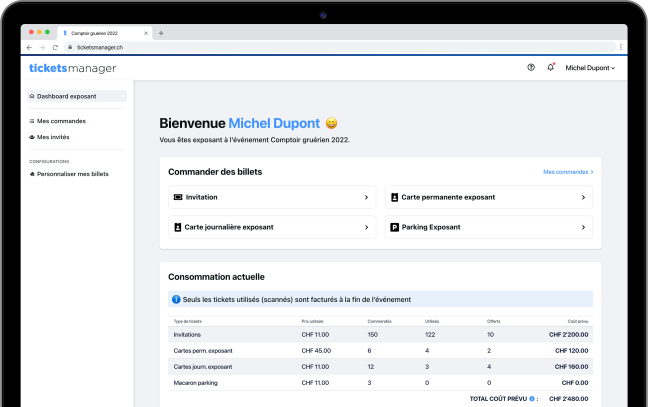Open Invitation order via its chevron
The height and width of the screenshot is (407, 648).
[x=366, y=198]
